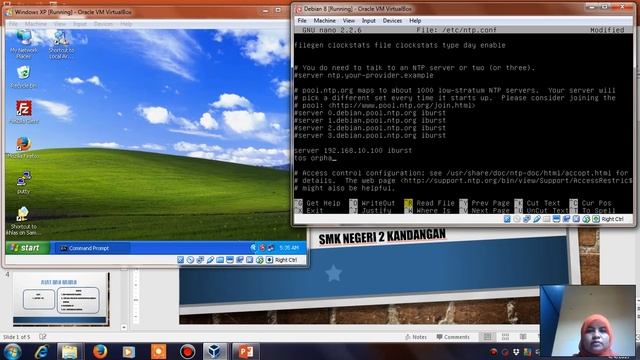Open media player from Windows taskbar

(x=129, y=351)
